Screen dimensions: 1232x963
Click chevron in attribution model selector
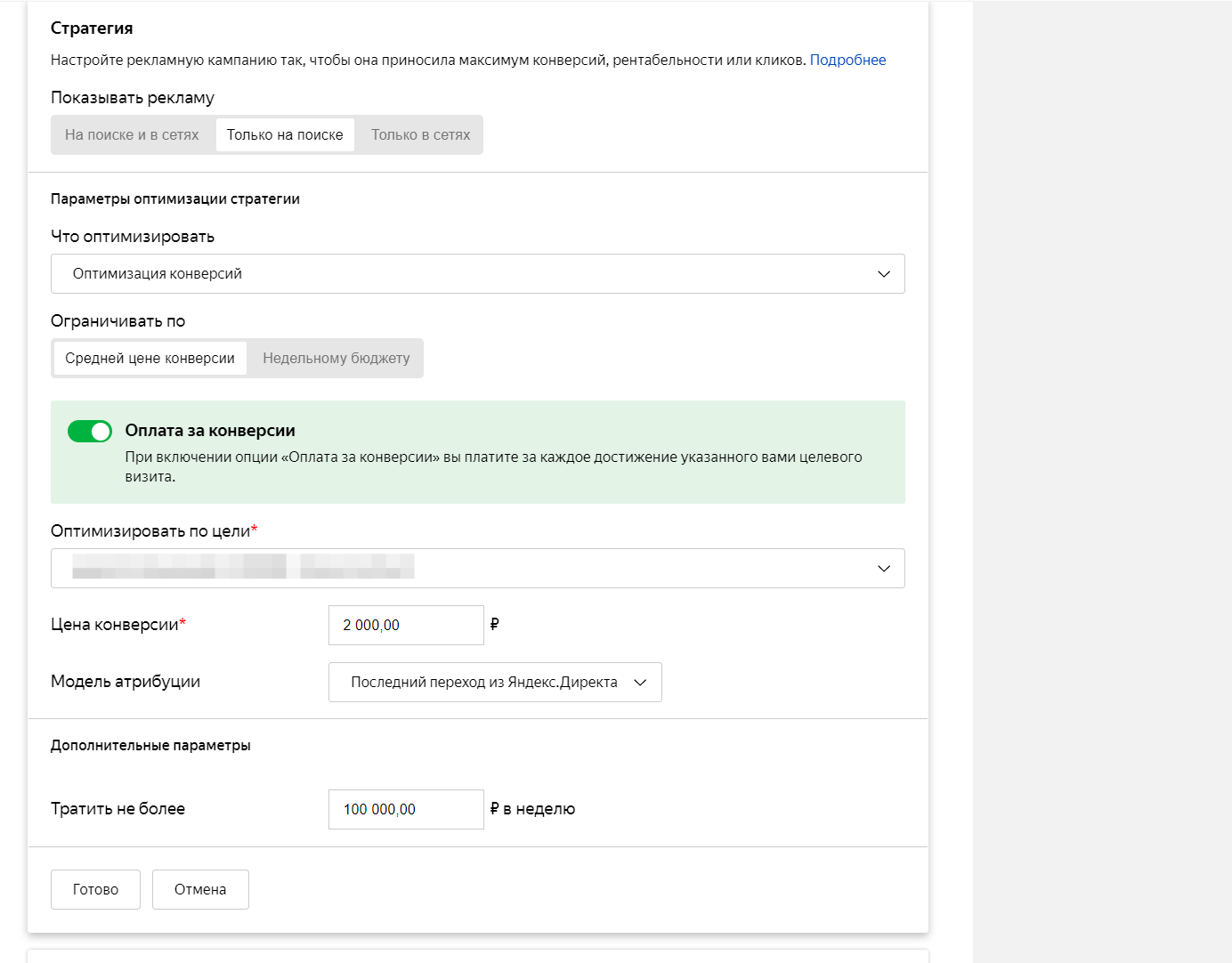click(x=640, y=683)
